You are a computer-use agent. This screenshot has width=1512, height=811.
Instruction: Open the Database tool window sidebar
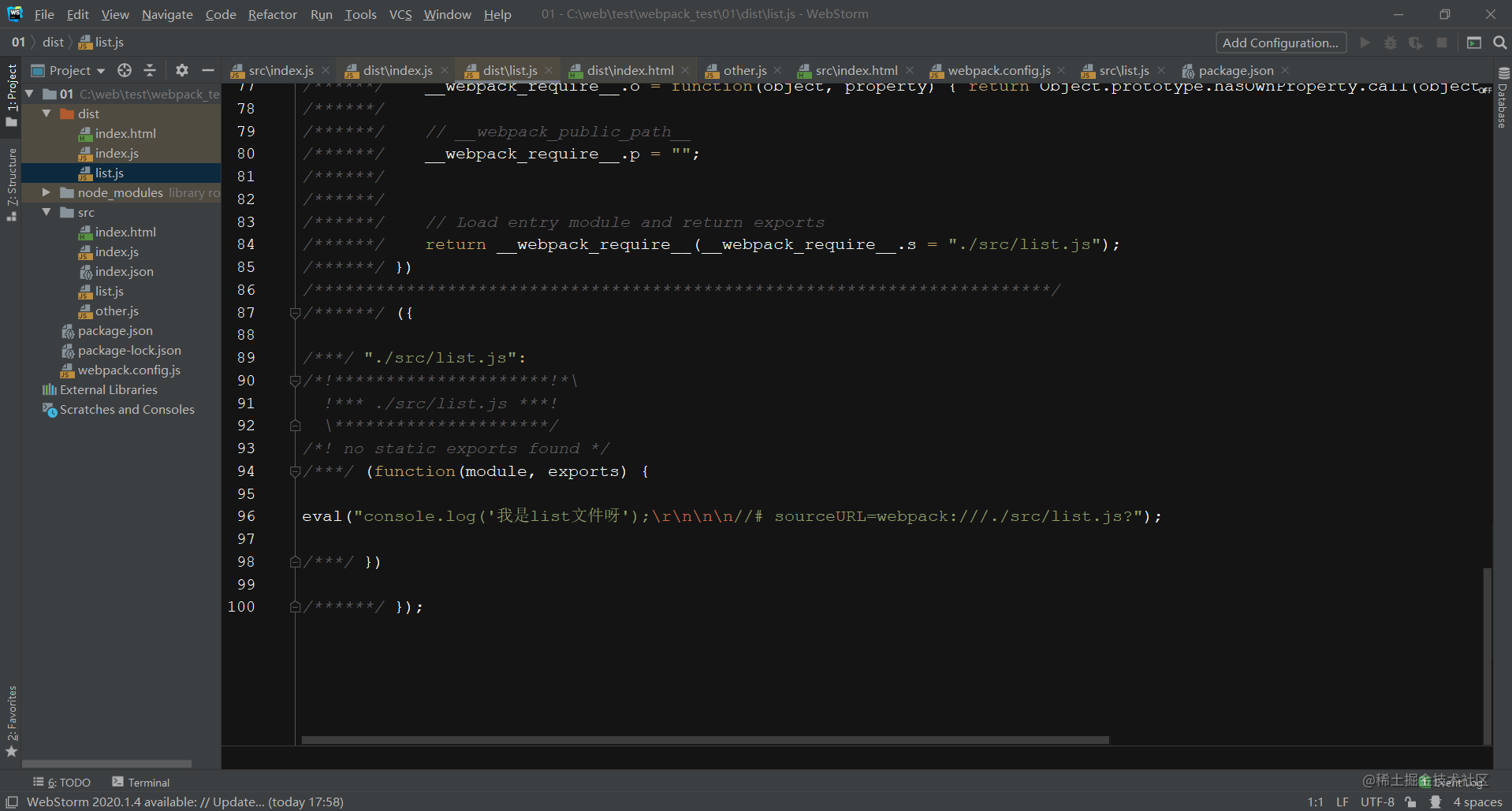(1503, 98)
